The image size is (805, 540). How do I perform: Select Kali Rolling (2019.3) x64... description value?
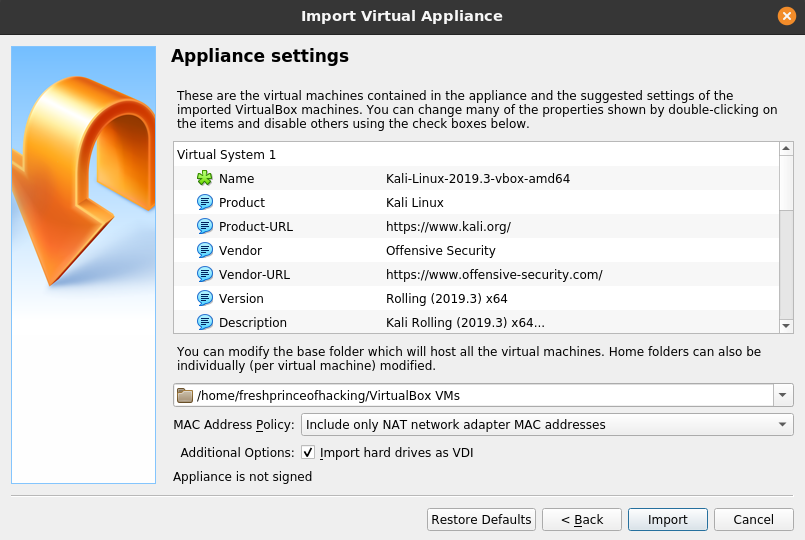pyautogui.click(x=465, y=323)
